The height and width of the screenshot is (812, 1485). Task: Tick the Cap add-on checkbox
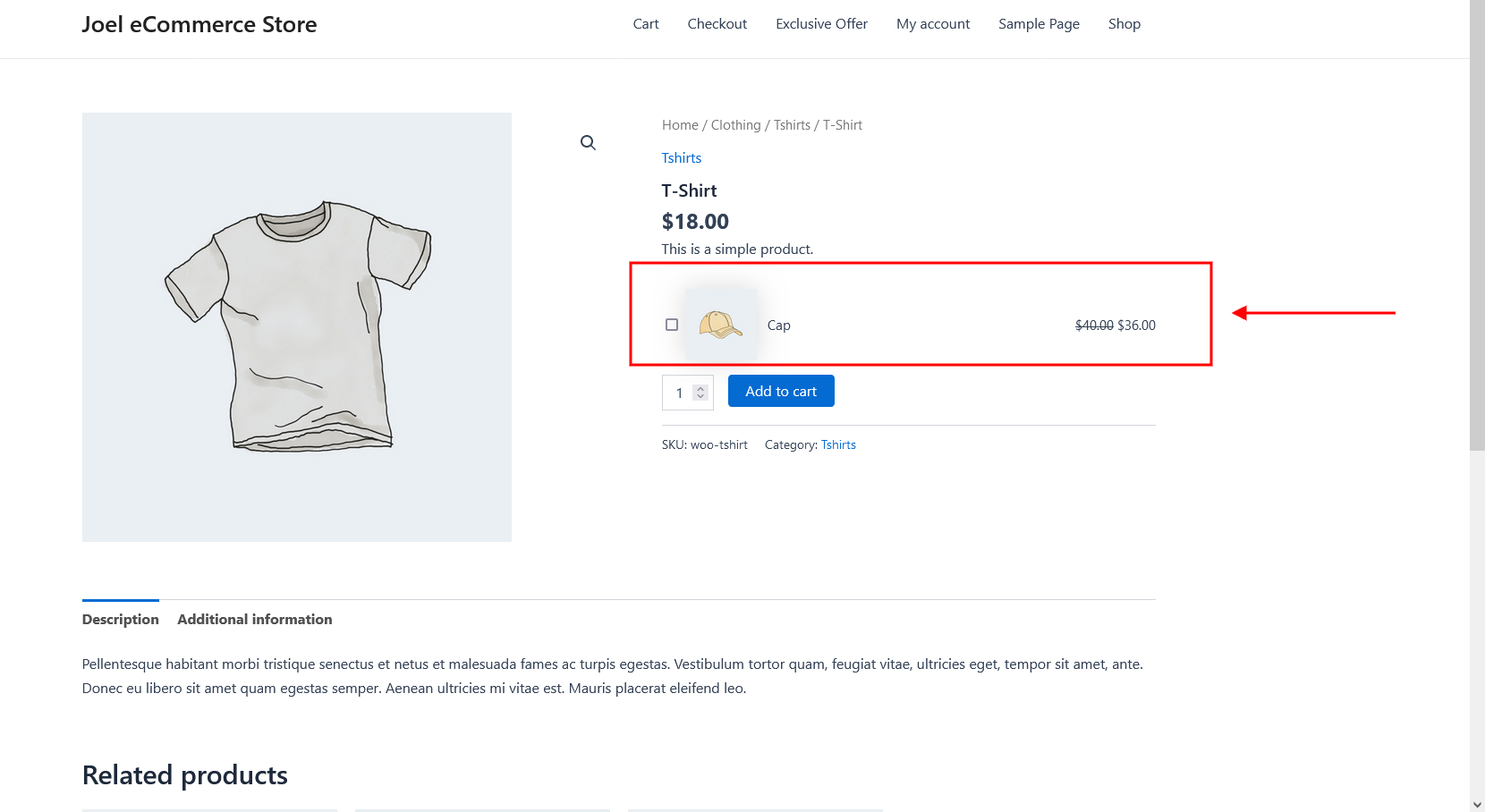pos(672,325)
